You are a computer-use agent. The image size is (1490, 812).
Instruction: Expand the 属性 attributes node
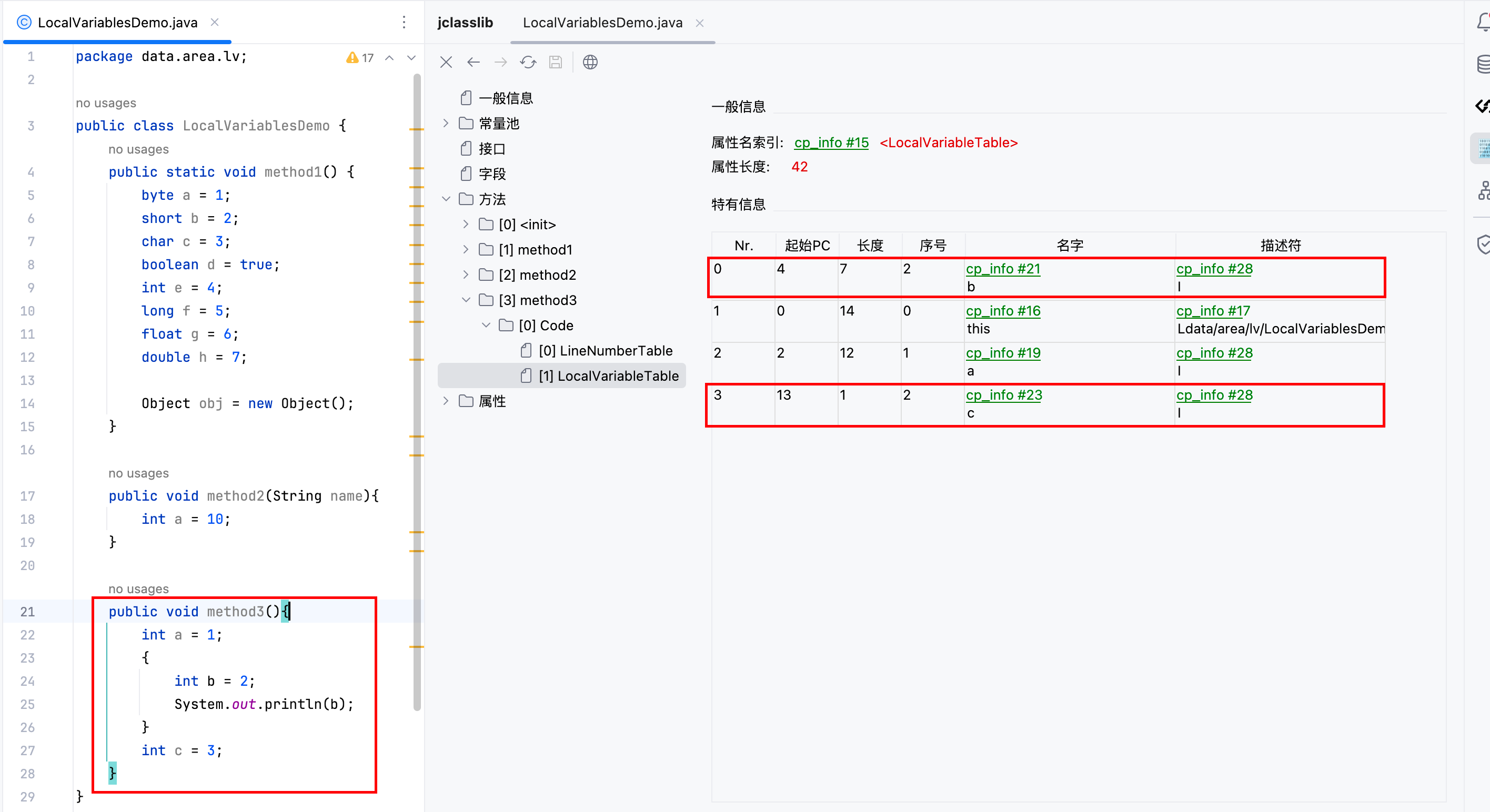pos(446,401)
